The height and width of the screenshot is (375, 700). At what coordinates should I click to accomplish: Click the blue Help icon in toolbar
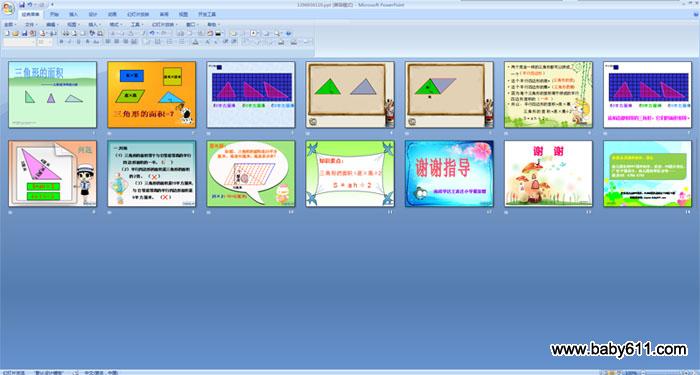[288, 33]
